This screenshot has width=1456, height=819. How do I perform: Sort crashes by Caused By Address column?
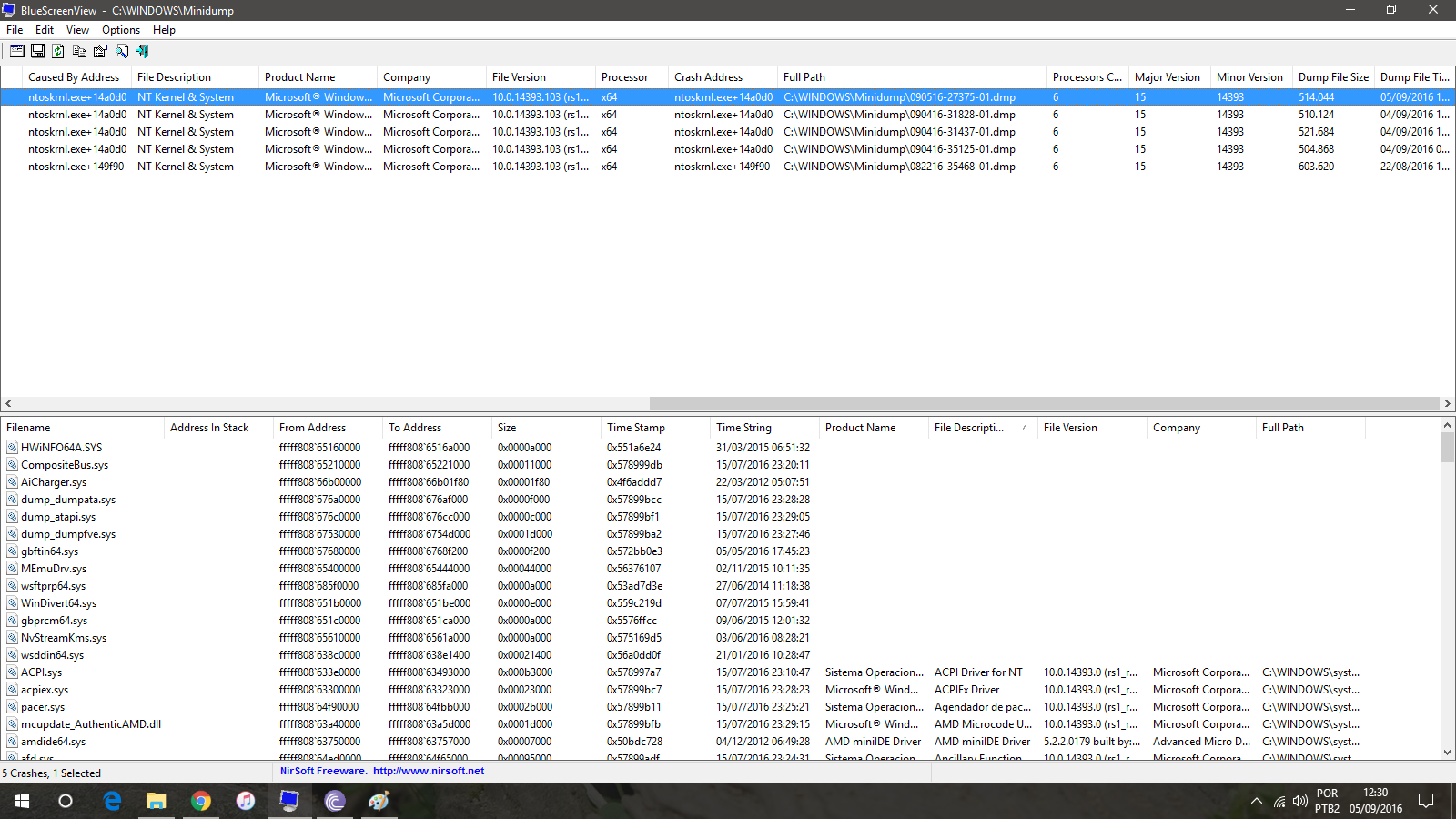(76, 77)
